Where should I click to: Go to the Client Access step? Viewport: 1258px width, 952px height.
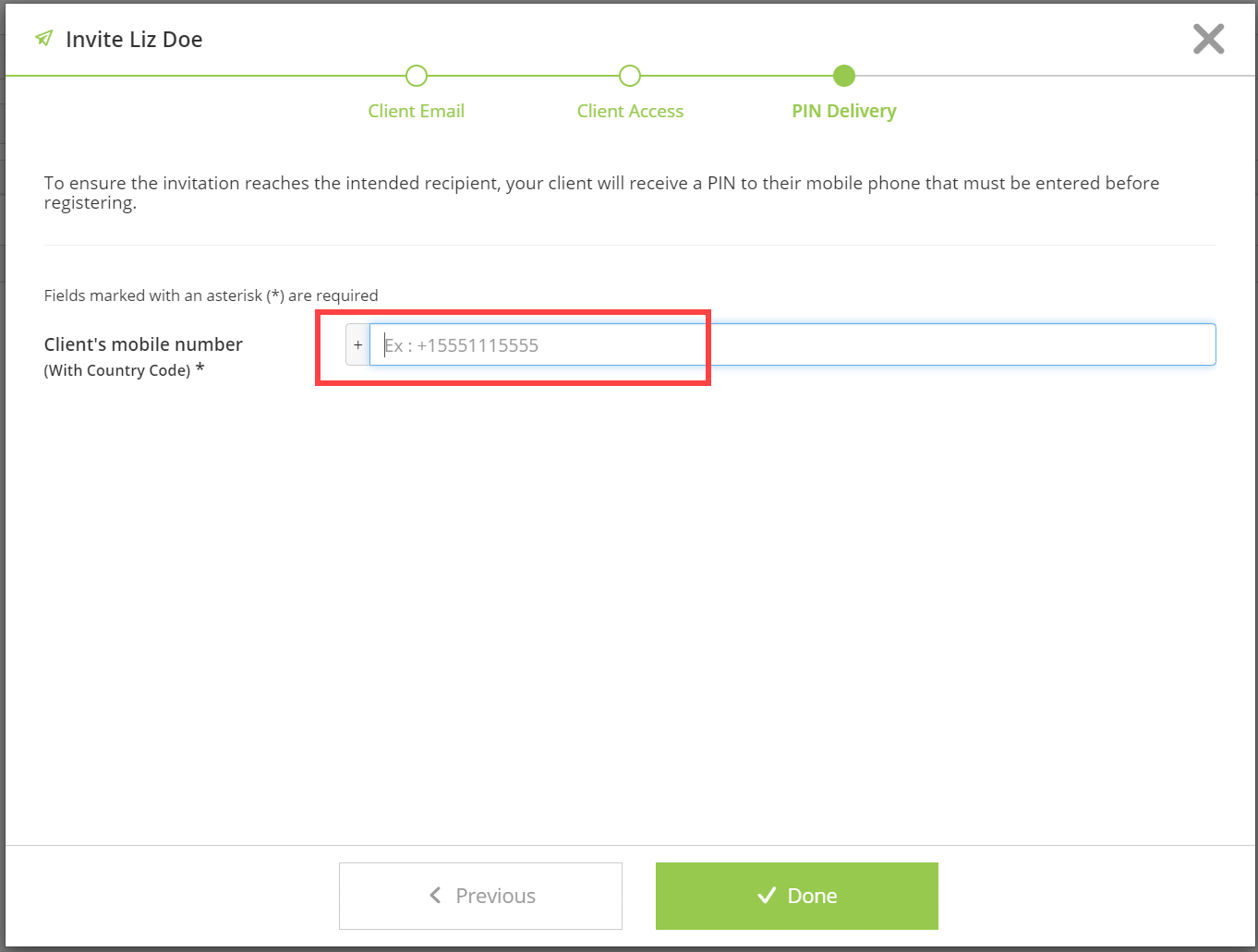(x=630, y=111)
